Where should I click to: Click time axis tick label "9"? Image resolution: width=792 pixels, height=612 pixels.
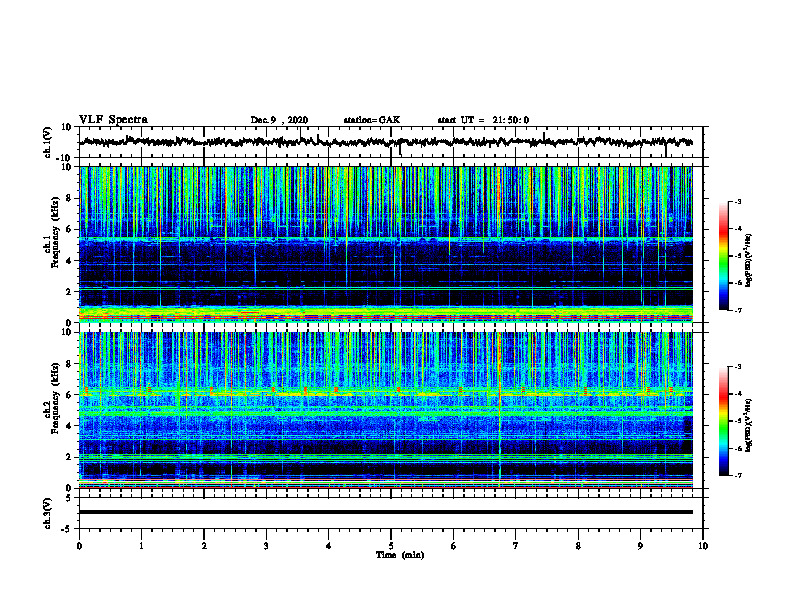640,546
